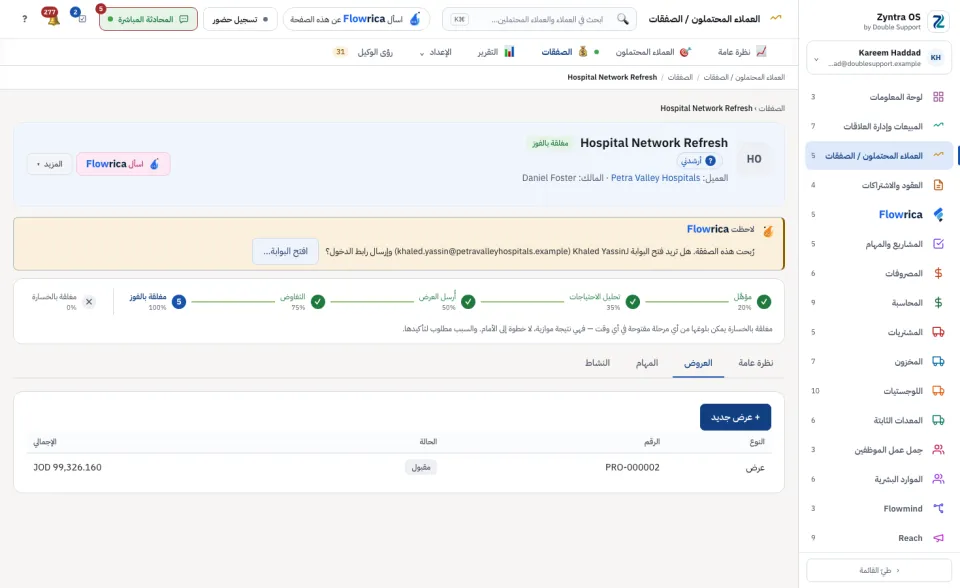Click the archived help question icon
The height and width of the screenshot is (588, 960).
[x=710, y=160]
